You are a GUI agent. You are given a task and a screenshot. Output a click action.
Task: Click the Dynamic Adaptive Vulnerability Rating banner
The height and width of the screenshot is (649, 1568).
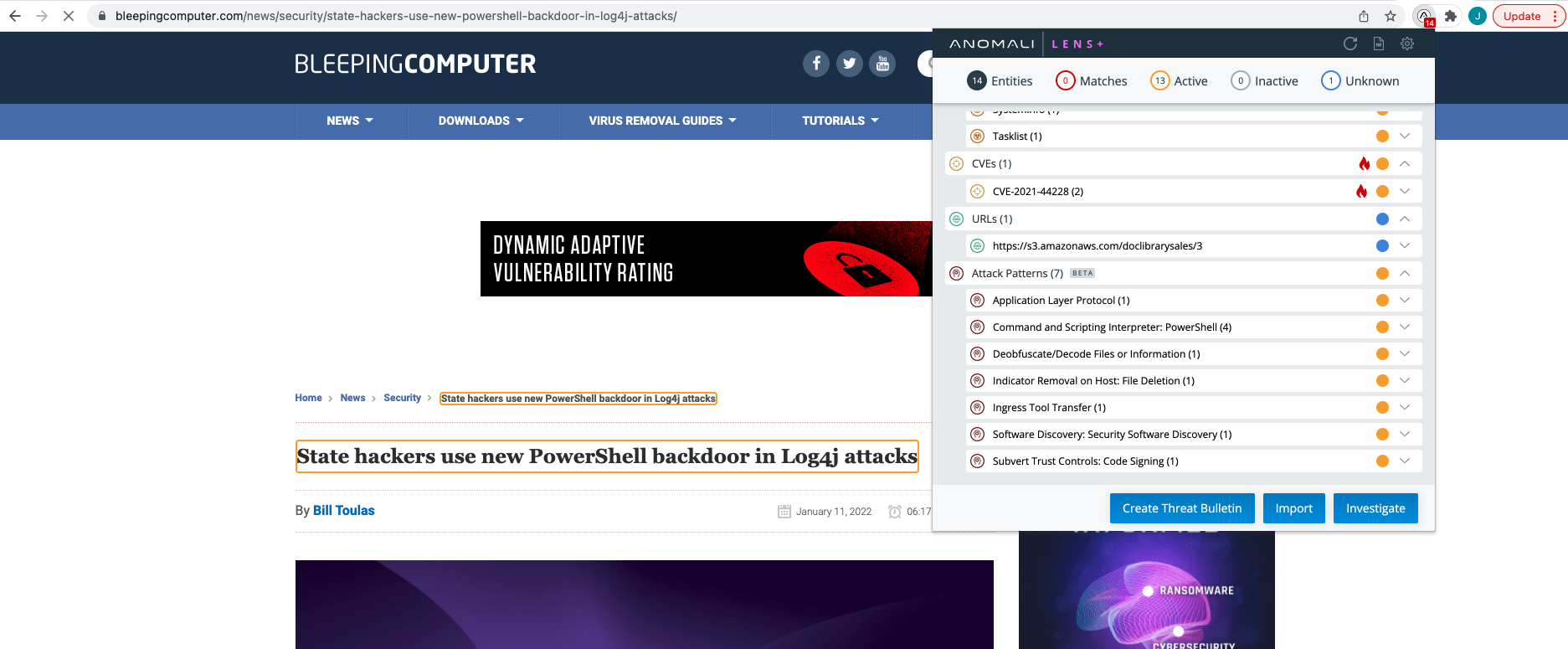coord(706,259)
